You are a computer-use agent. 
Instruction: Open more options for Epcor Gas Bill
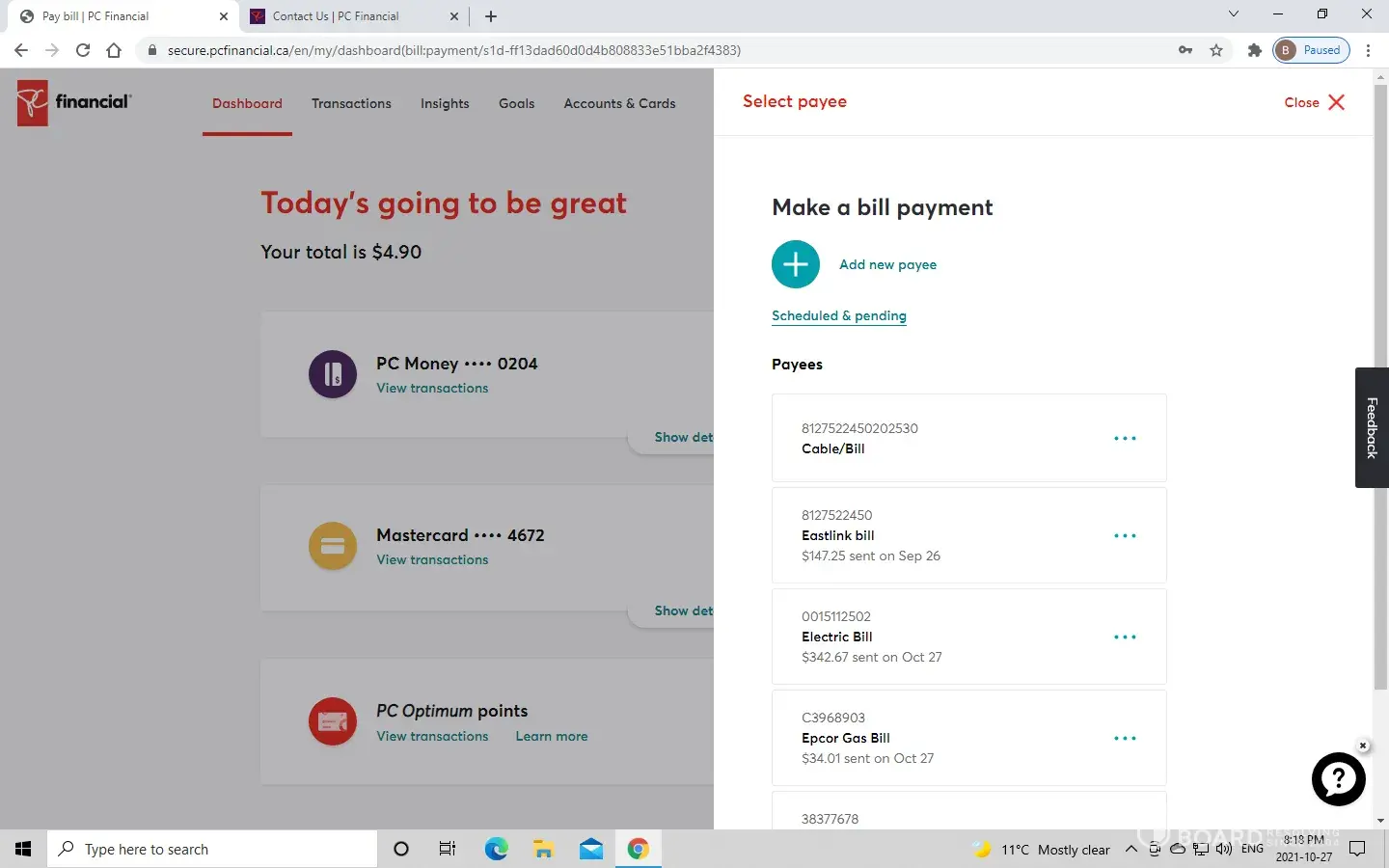pos(1125,739)
